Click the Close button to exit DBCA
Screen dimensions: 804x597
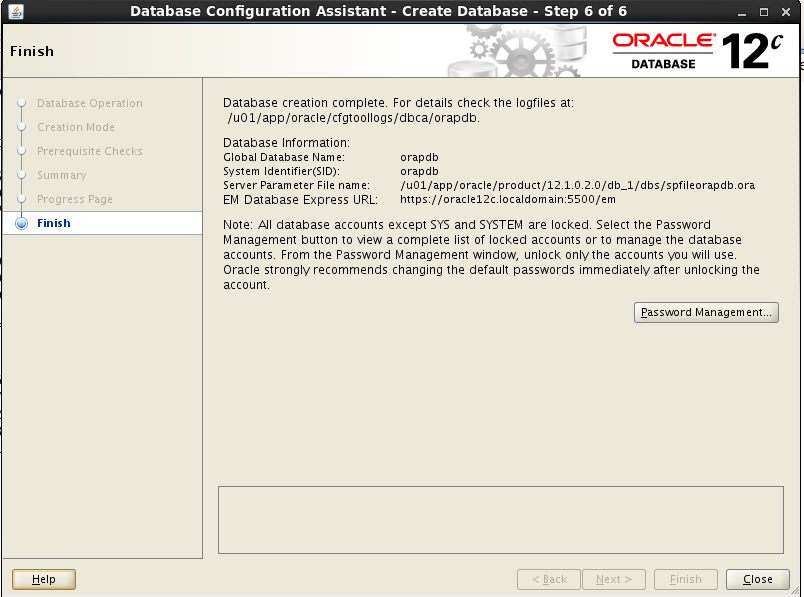pos(757,579)
